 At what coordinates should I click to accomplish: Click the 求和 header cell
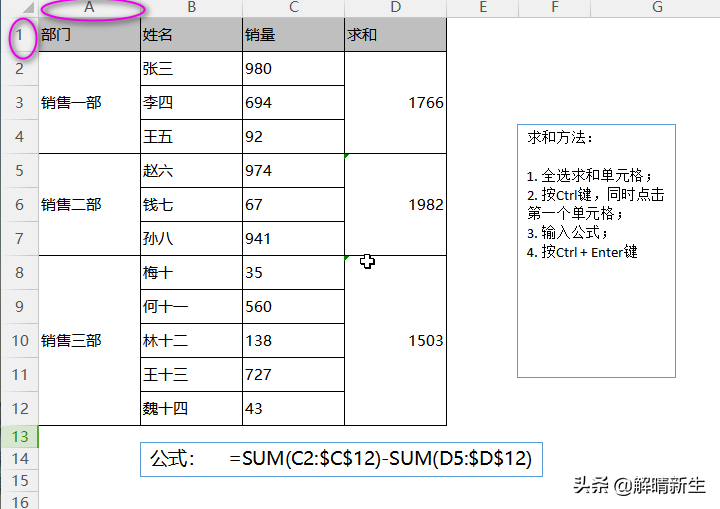point(395,34)
